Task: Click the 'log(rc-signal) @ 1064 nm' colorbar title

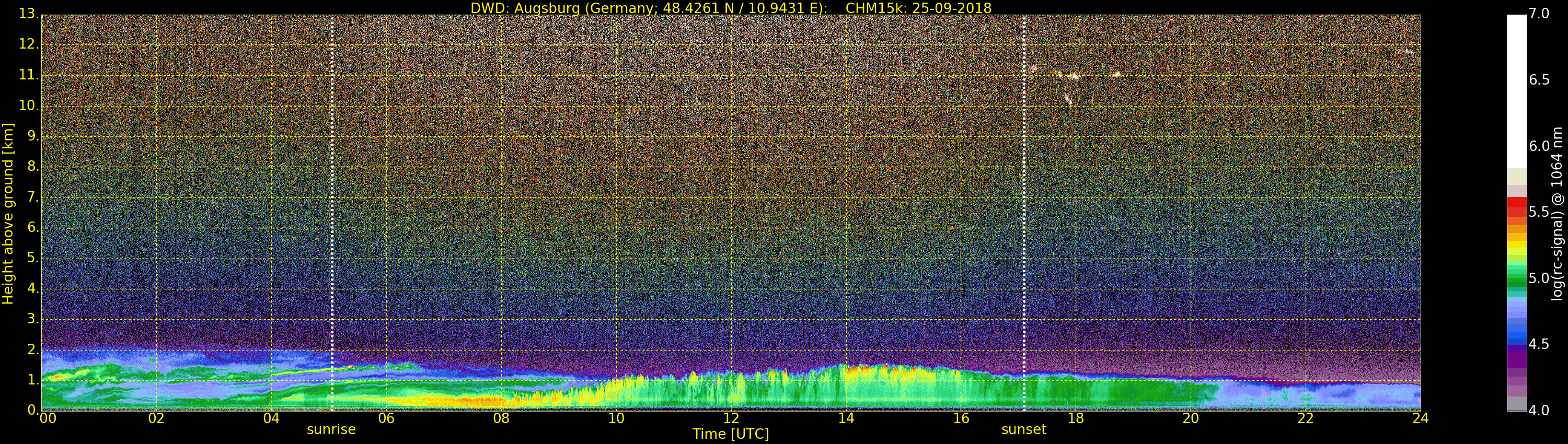Action: pyautogui.click(x=1558, y=213)
